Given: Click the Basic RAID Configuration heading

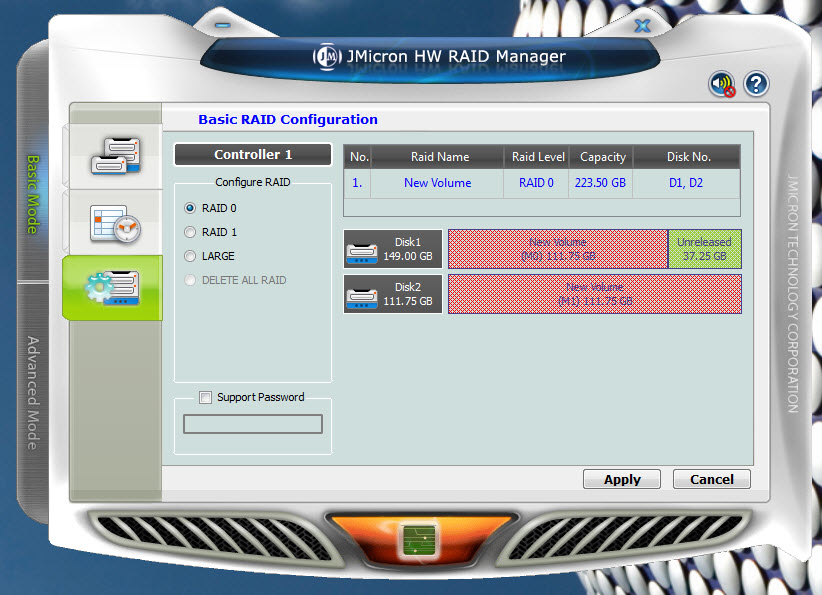Looking at the screenshot, I should tap(288, 120).
